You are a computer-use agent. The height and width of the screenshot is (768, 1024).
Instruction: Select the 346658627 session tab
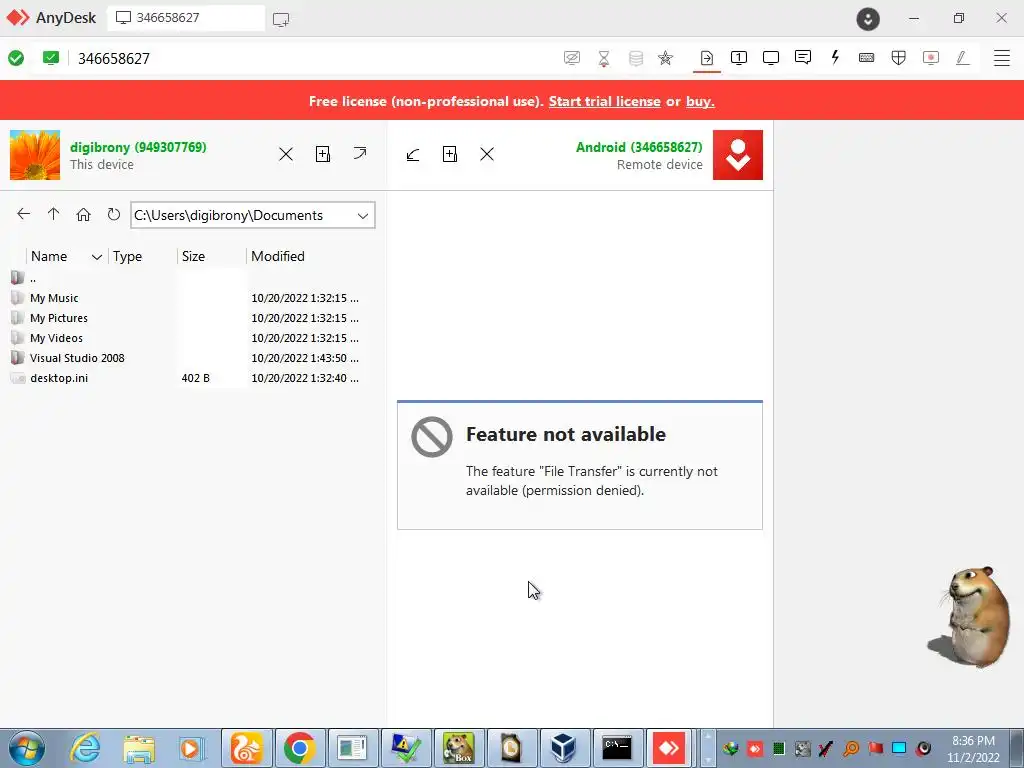(186, 18)
